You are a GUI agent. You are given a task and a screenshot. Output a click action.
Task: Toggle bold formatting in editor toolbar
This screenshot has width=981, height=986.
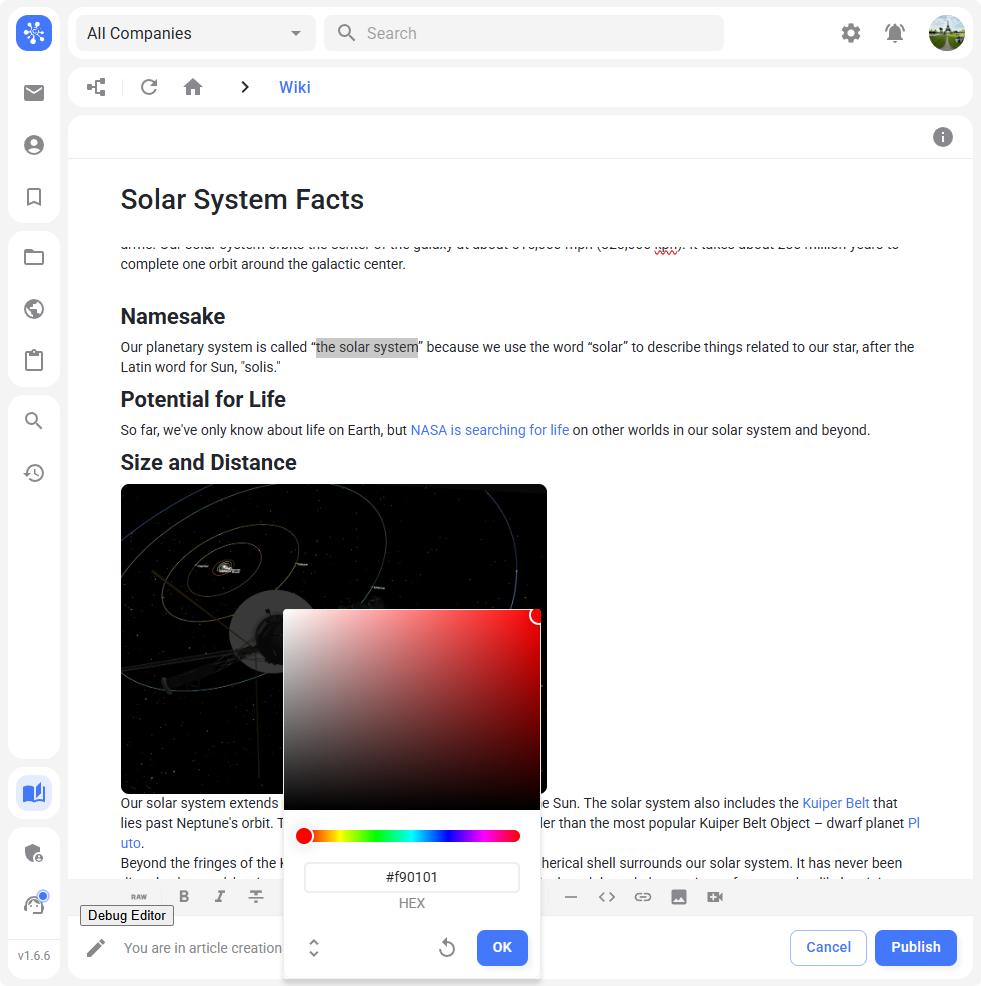click(x=184, y=897)
